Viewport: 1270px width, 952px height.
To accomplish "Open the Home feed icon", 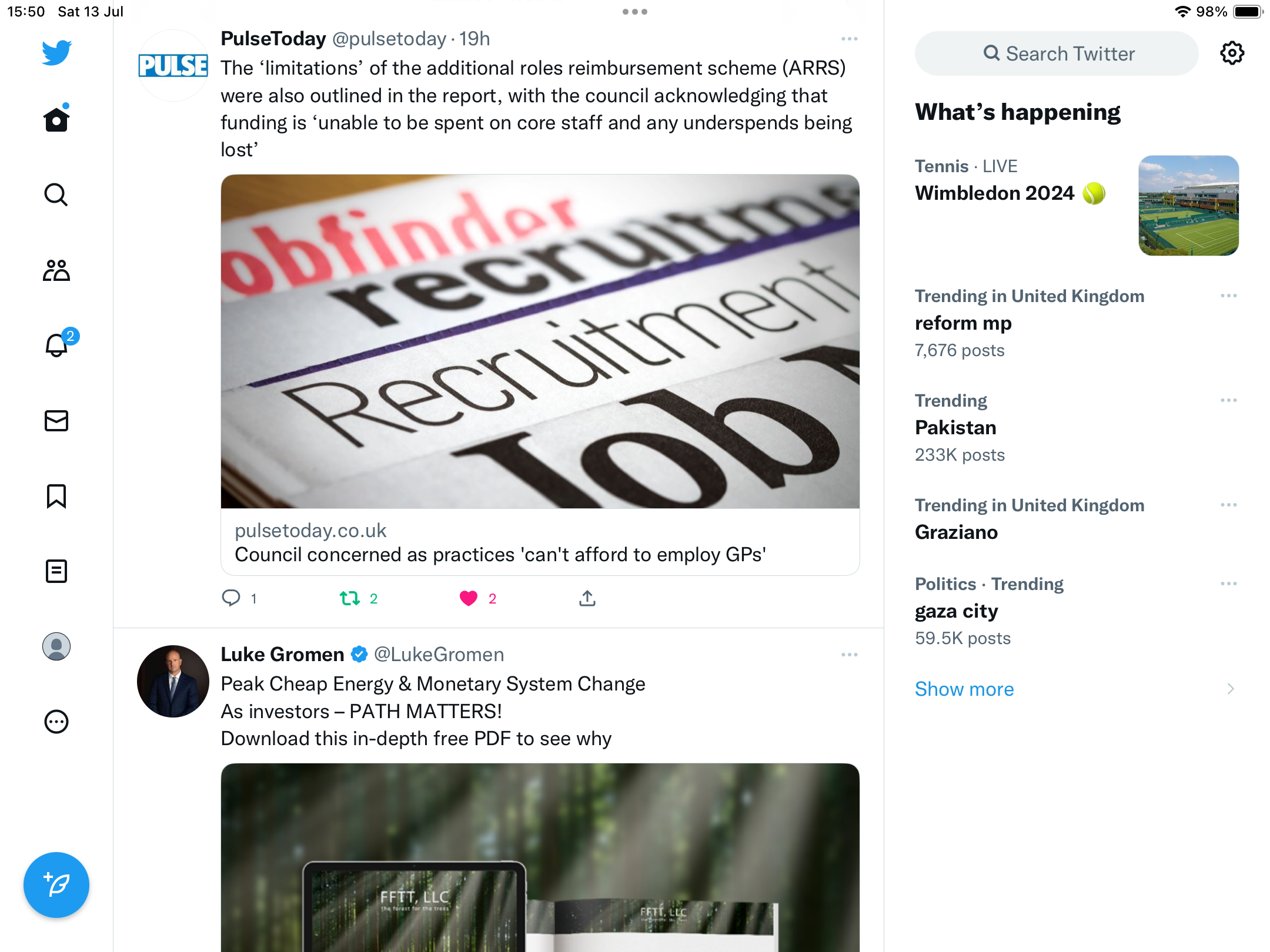I will click(x=56, y=120).
